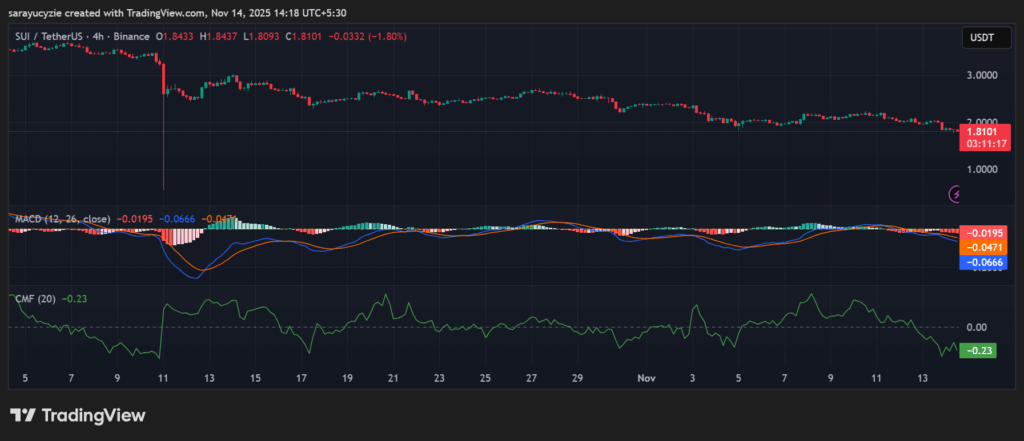Click the TradingView logo at bottom left
This screenshot has height=441, width=1024.
tap(78, 415)
